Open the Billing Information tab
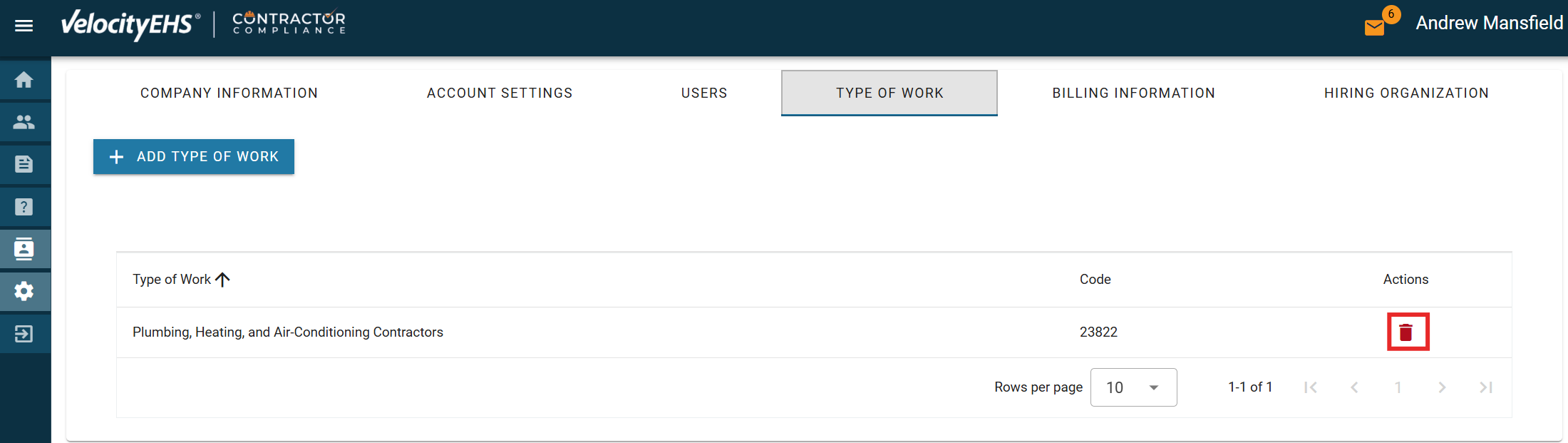Screen dimensions: 1568x443 [1133, 93]
